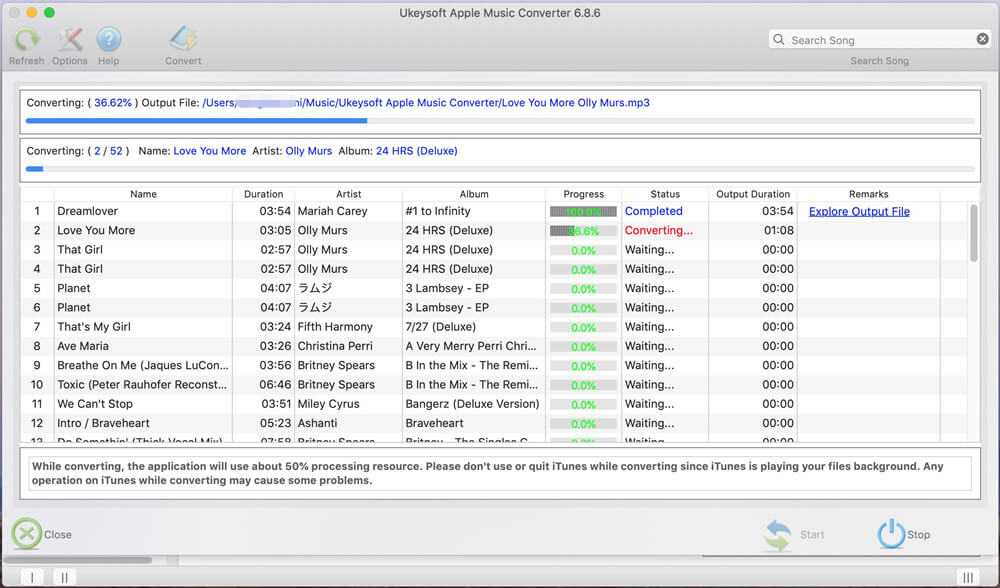The height and width of the screenshot is (588, 1000).
Task: Click the Start arrows icon
Action: (x=777, y=534)
